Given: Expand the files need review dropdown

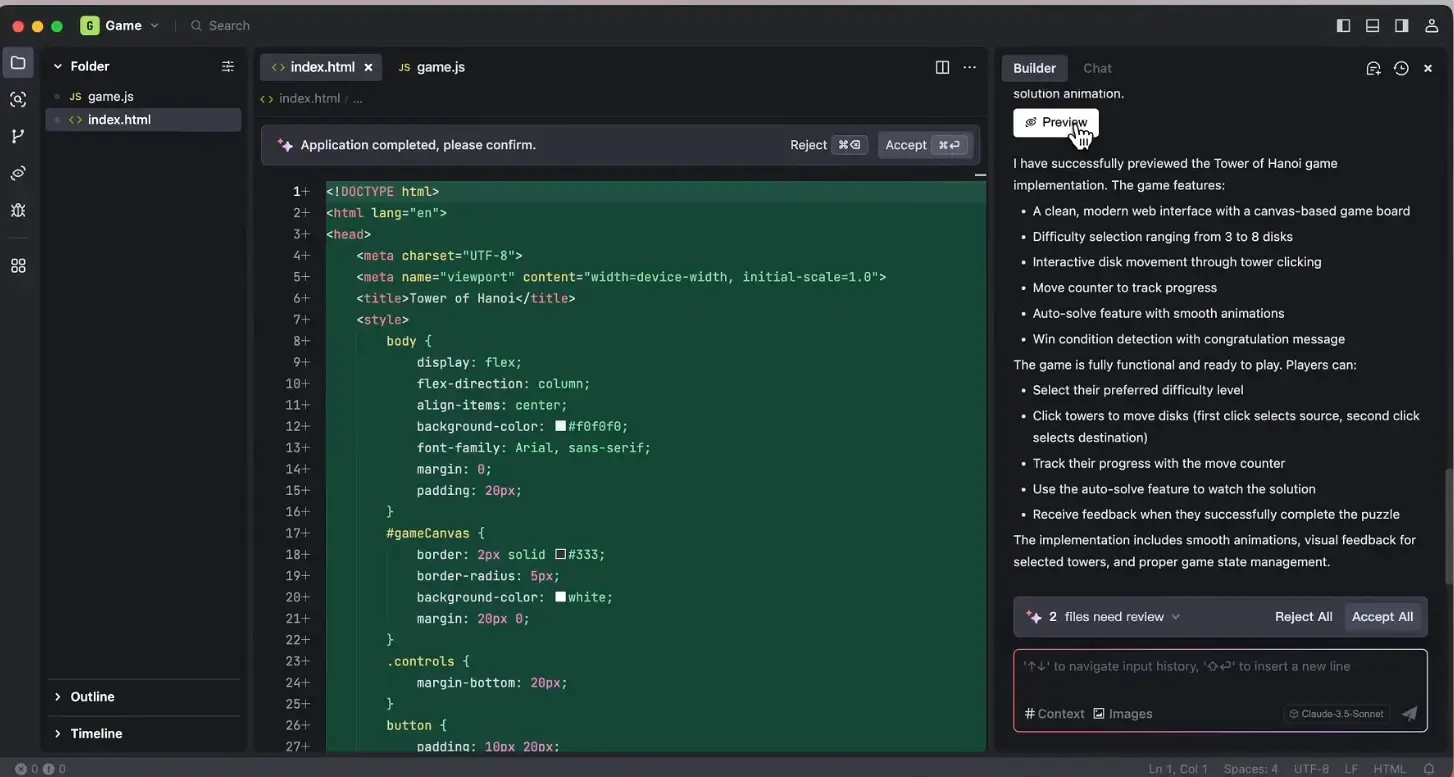Looking at the screenshot, I should click(x=1175, y=617).
